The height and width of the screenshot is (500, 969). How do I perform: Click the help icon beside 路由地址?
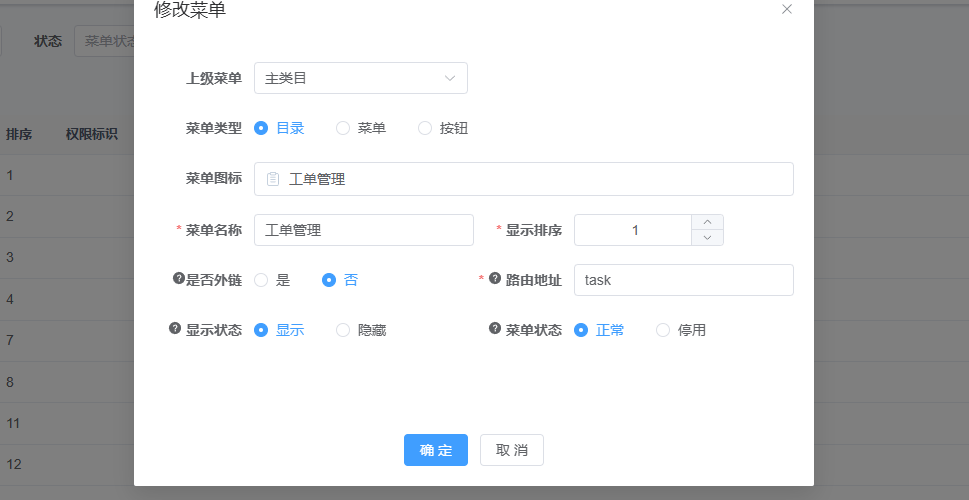point(494,279)
